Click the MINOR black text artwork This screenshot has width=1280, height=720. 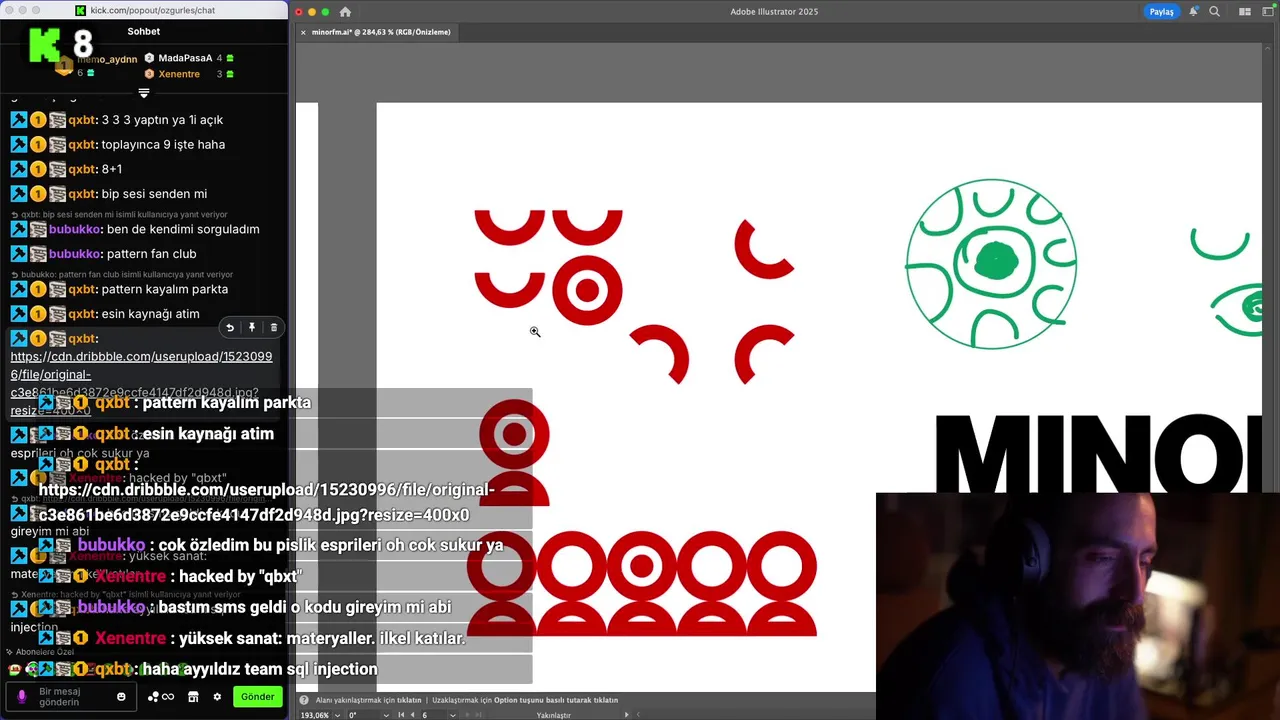1098,453
